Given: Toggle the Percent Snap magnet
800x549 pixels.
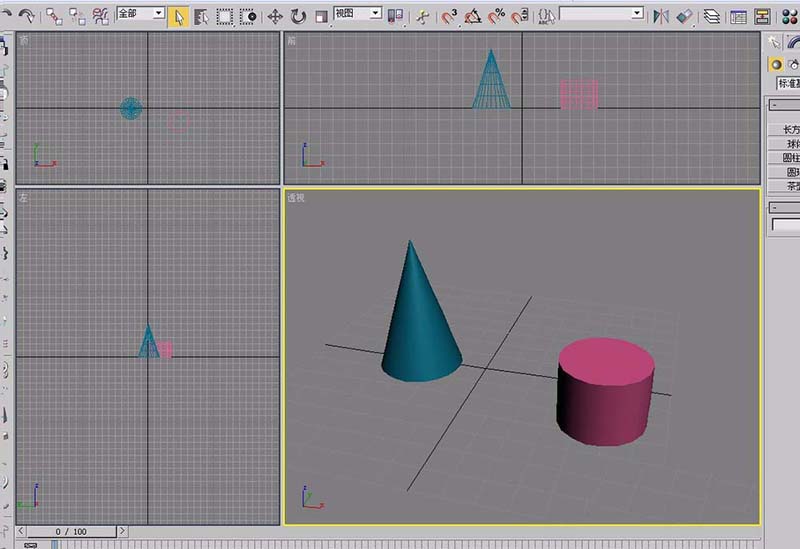Looking at the screenshot, I should (496, 16).
